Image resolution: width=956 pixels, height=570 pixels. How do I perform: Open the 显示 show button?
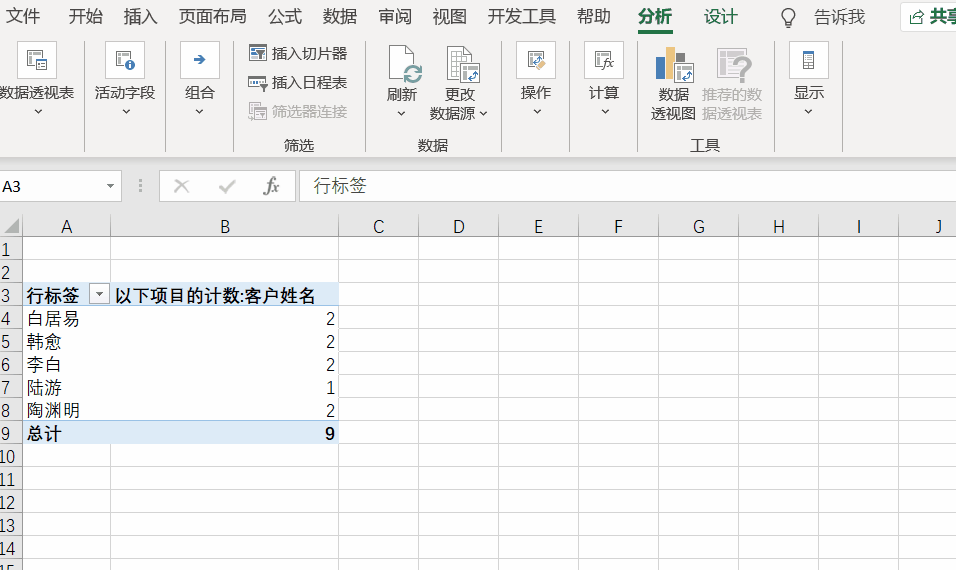809,79
